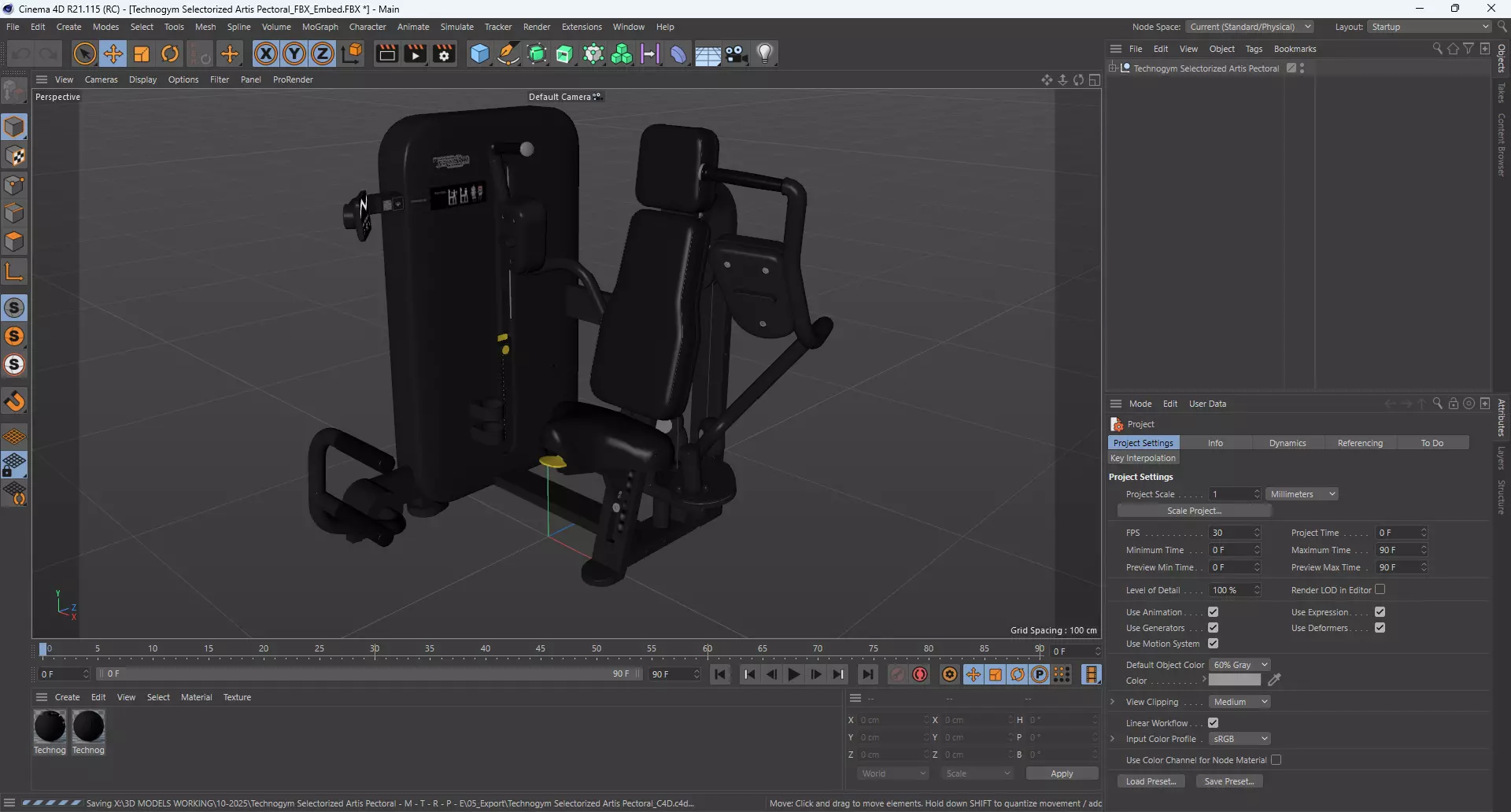Viewport: 1511px width, 812px height.
Task: Uncheck Use Generators checkbox
Action: coord(1213,628)
